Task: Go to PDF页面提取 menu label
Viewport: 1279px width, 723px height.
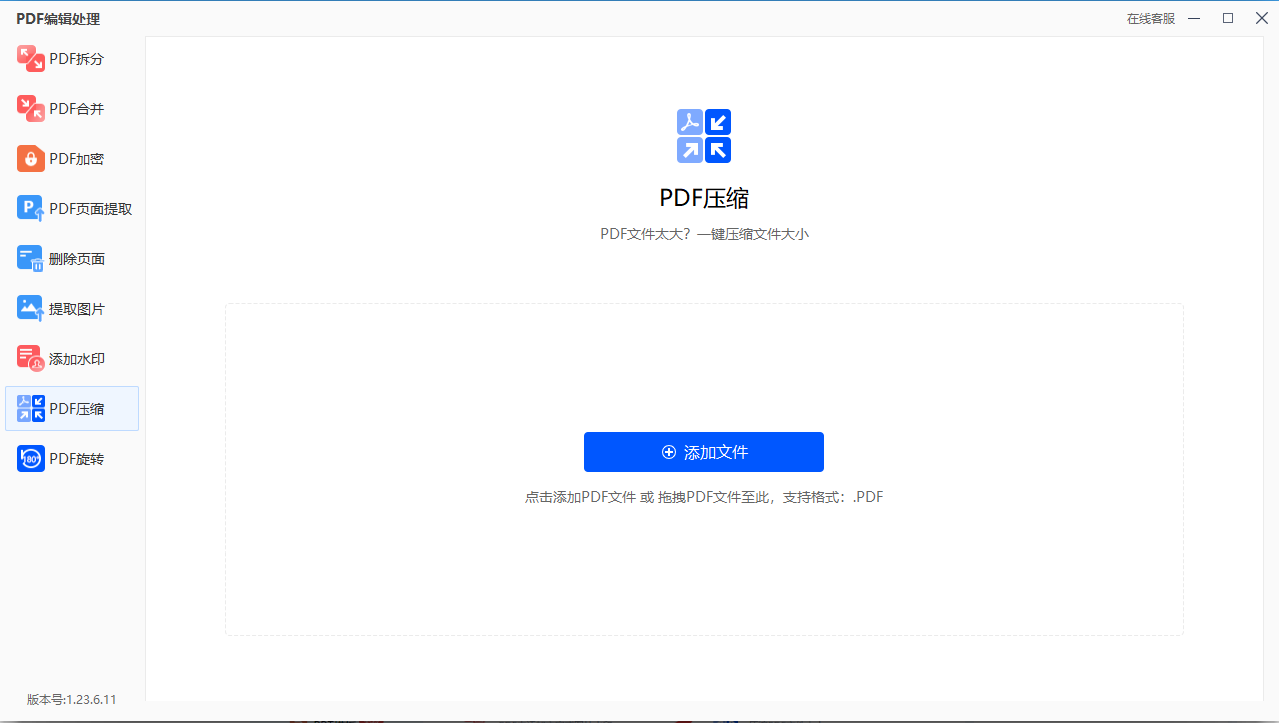Action: [x=91, y=209]
